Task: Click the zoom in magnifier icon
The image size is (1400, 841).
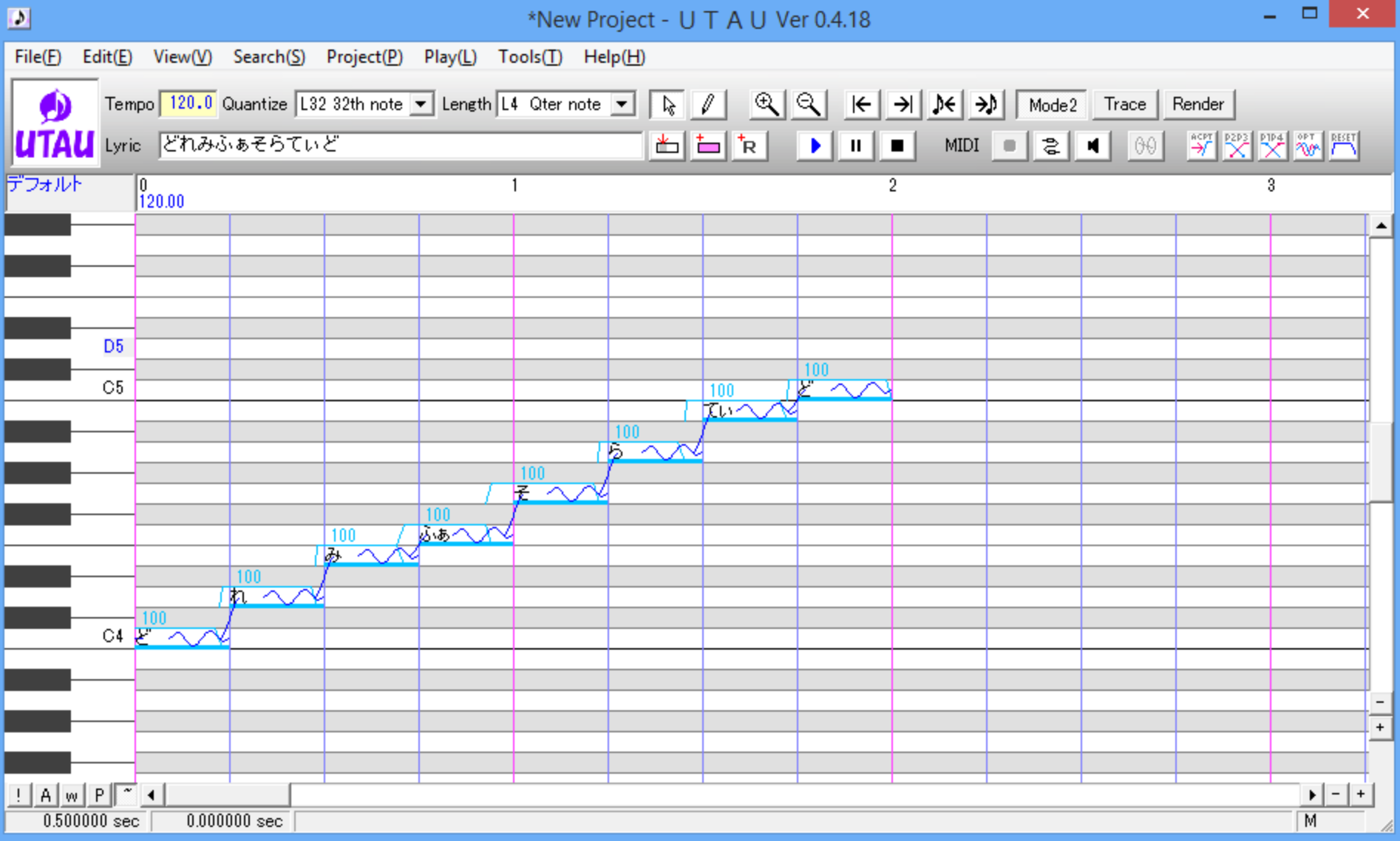Action: click(766, 104)
